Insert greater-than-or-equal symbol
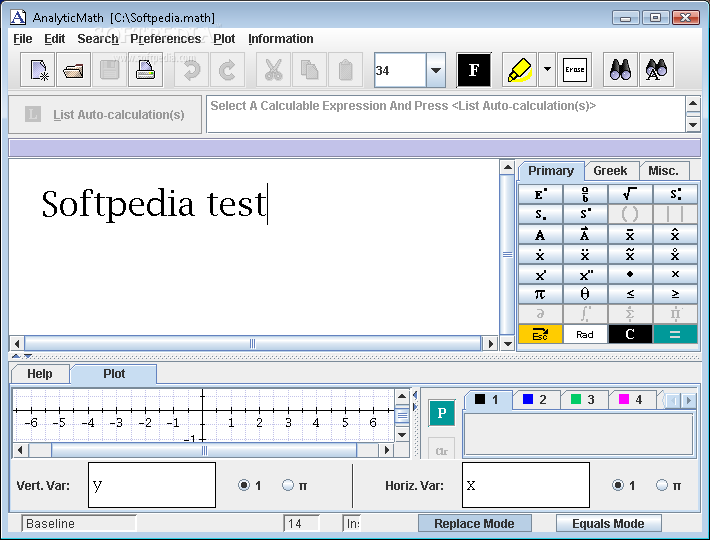 pos(675,294)
